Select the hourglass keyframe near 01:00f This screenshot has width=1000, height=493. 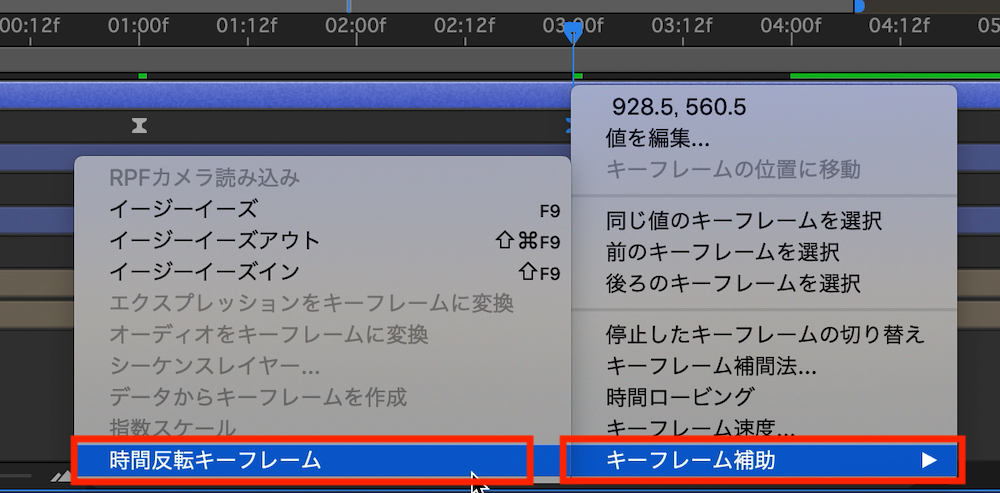pyautogui.click(x=139, y=126)
